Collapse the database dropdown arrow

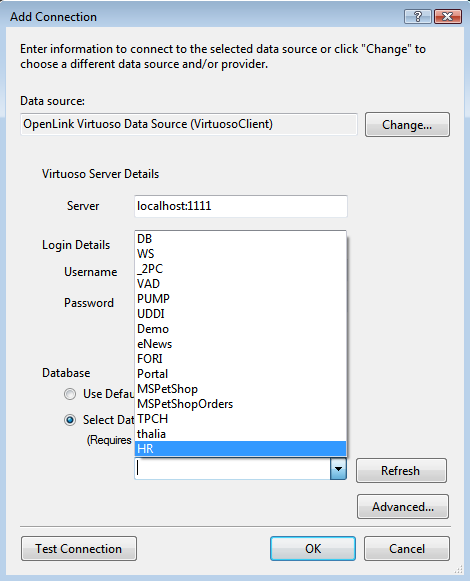coord(338,469)
